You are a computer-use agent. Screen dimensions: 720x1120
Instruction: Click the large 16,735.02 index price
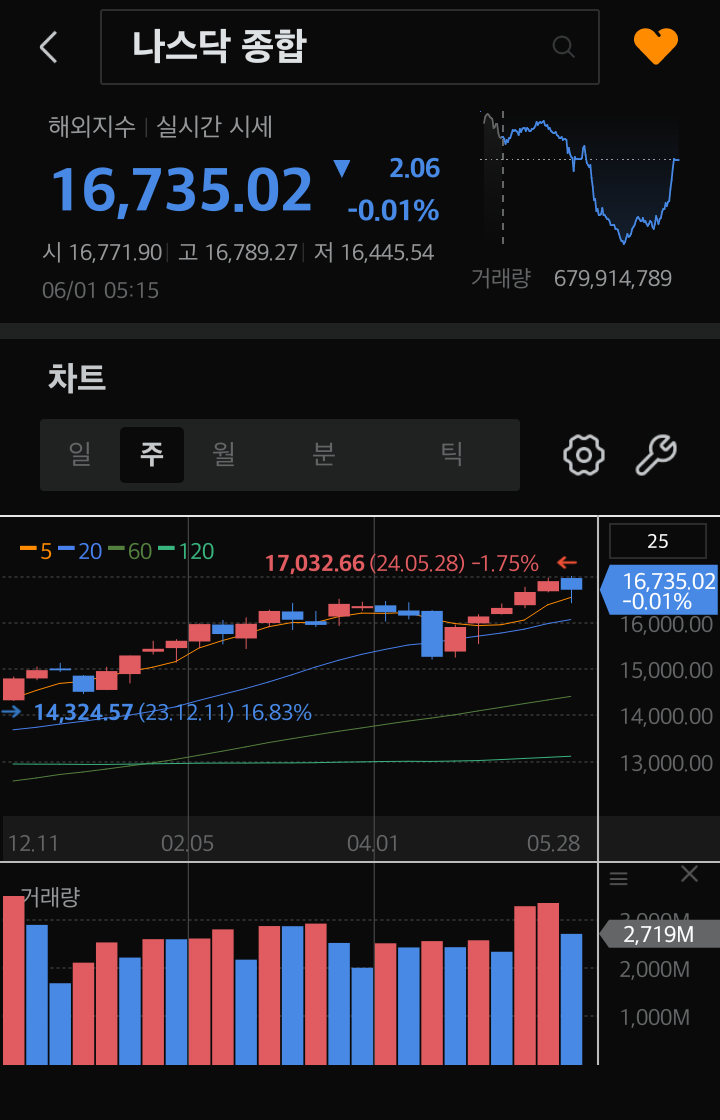click(x=181, y=190)
